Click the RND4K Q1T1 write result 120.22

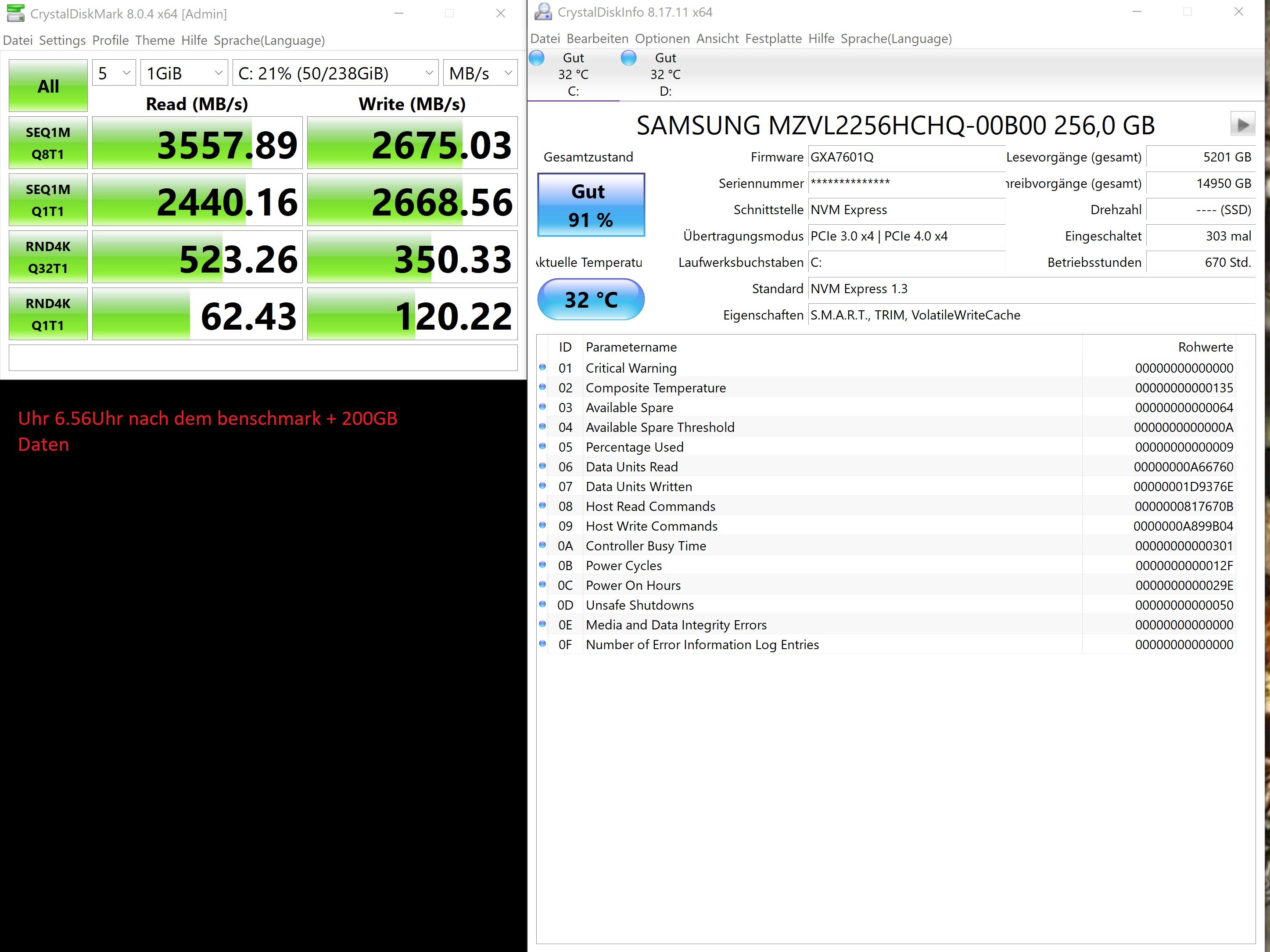point(412,314)
